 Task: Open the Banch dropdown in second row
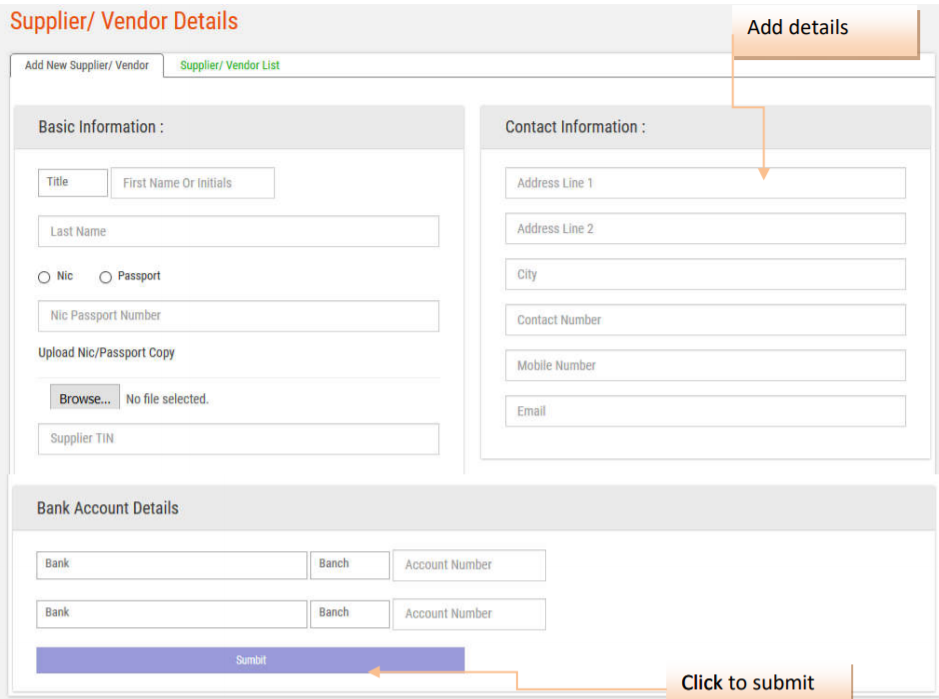[x=349, y=613]
